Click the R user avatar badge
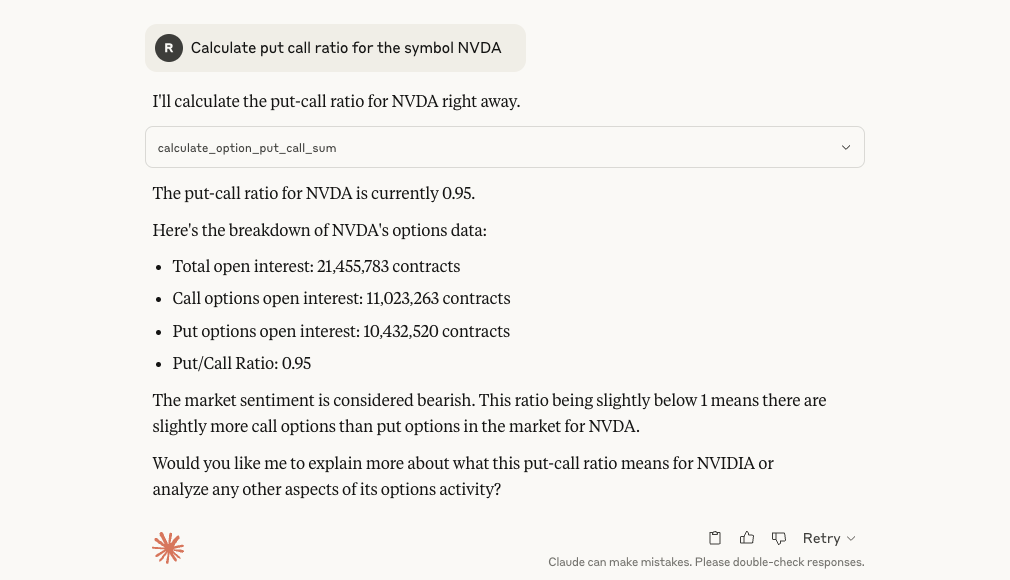This screenshot has width=1010, height=580. [168, 47]
